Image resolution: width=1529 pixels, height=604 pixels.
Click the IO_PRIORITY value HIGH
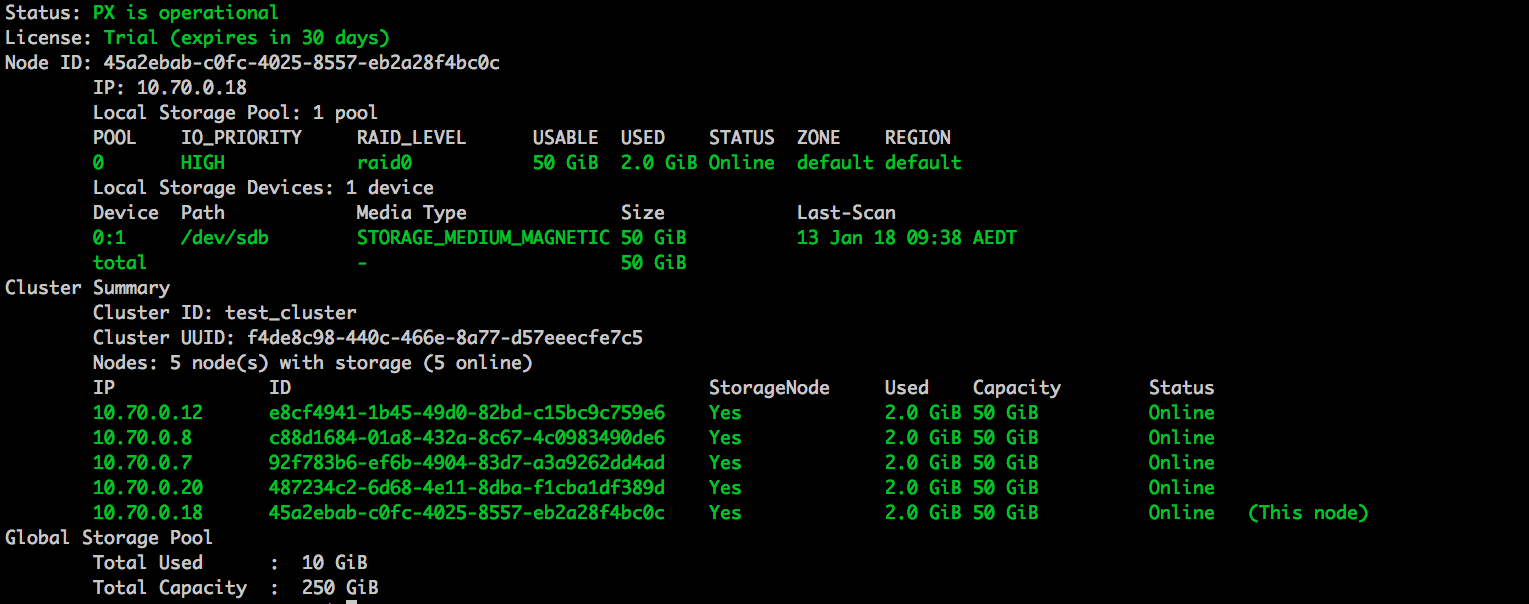tap(203, 163)
